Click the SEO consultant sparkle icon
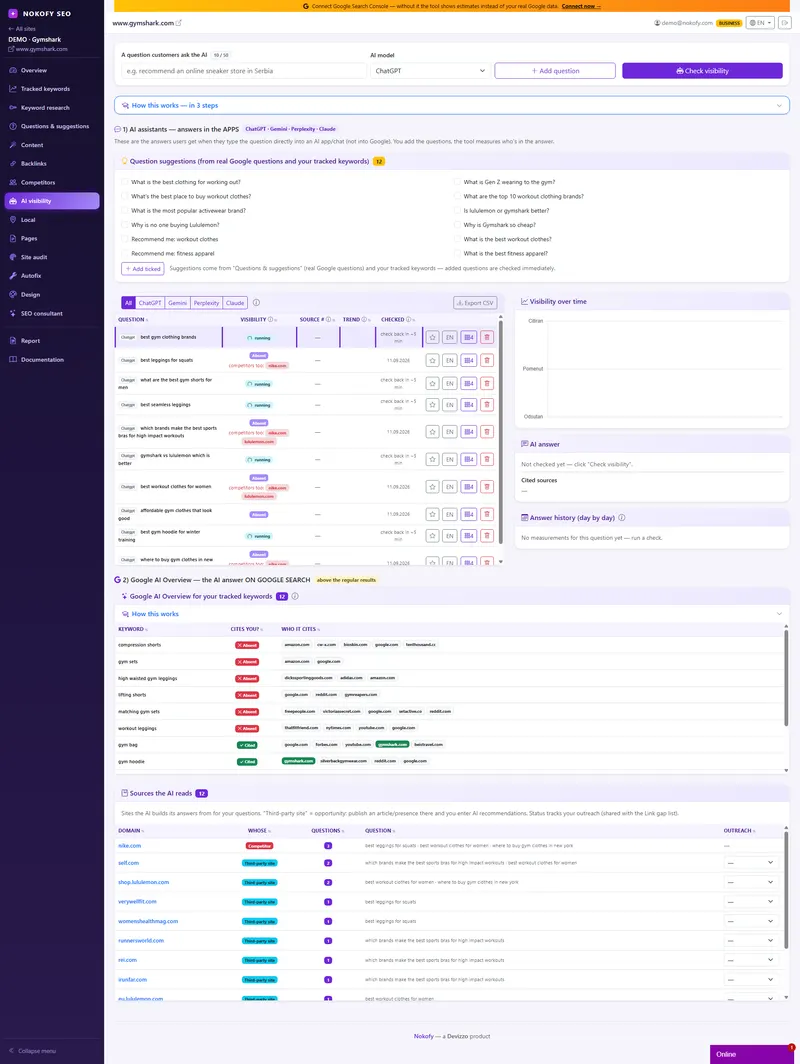The height and width of the screenshot is (1064, 800). 13,314
